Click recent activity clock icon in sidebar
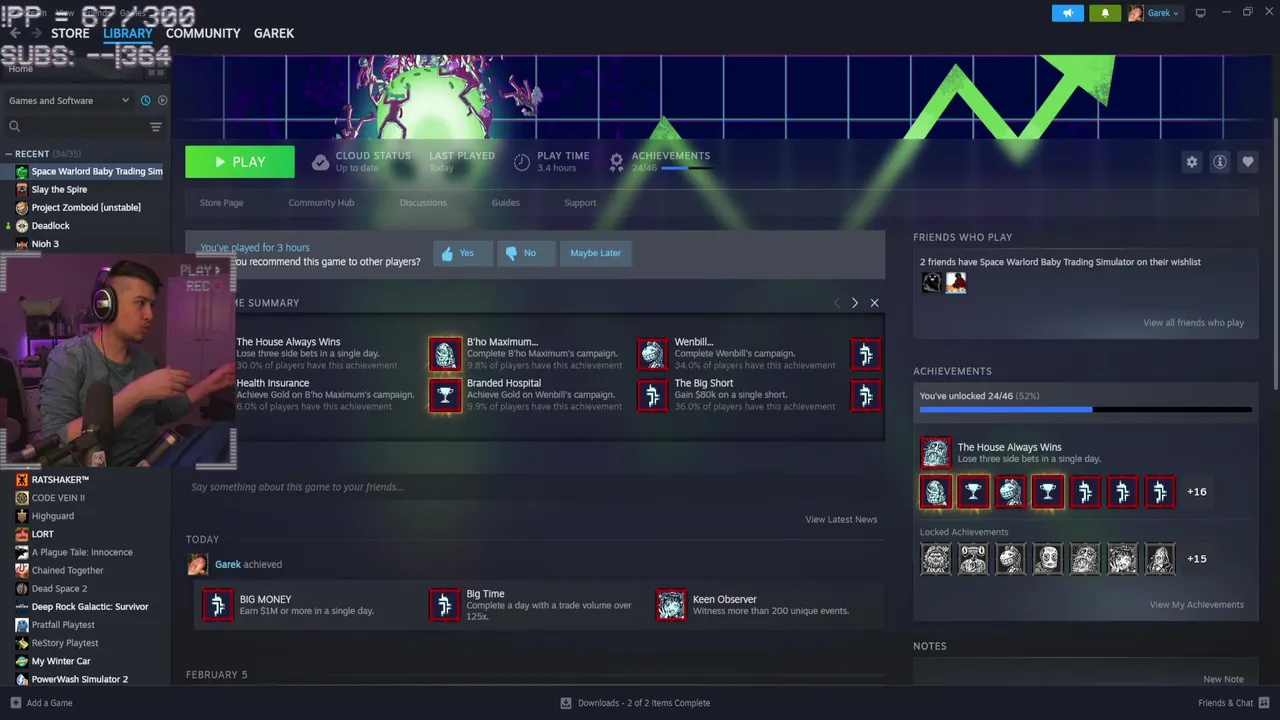The width and height of the screenshot is (1280, 720). pyautogui.click(x=145, y=100)
